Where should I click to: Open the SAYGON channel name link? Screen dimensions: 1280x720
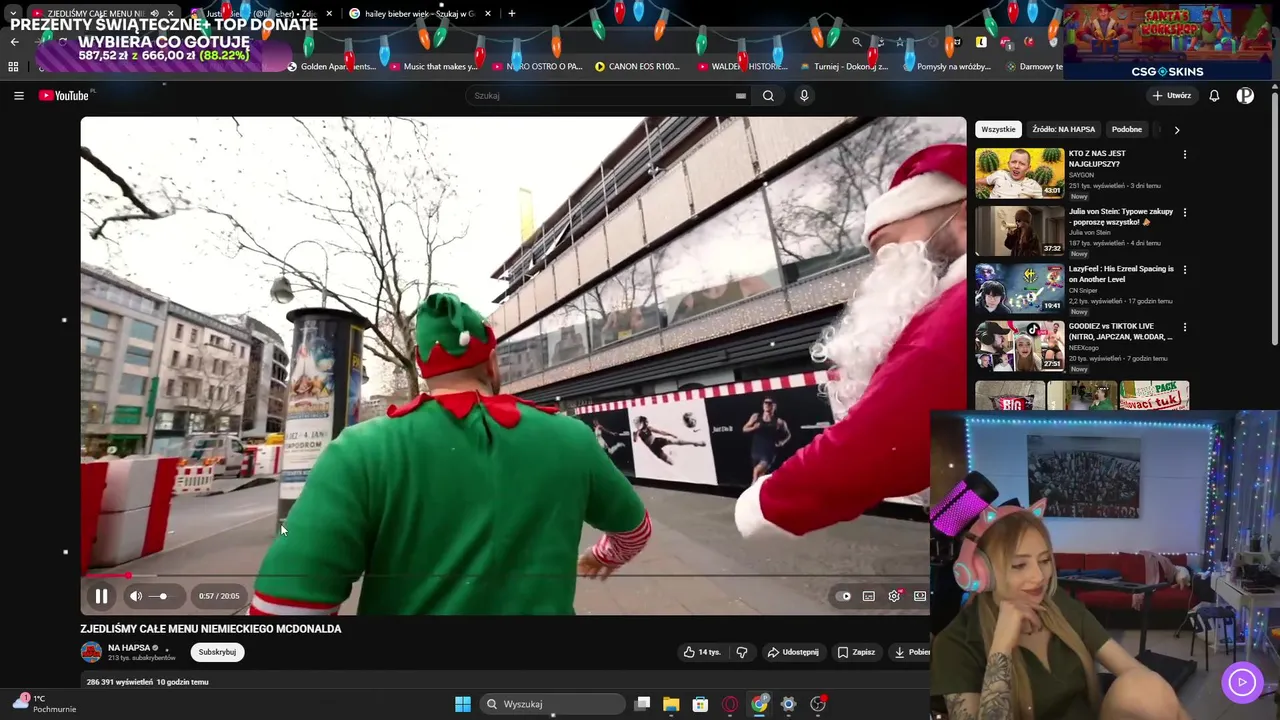point(1081,175)
